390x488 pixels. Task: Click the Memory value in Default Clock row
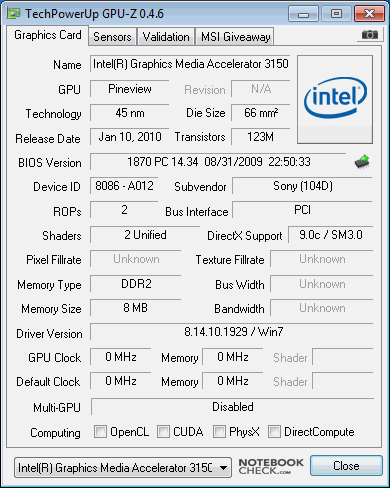click(x=233, y=381)
